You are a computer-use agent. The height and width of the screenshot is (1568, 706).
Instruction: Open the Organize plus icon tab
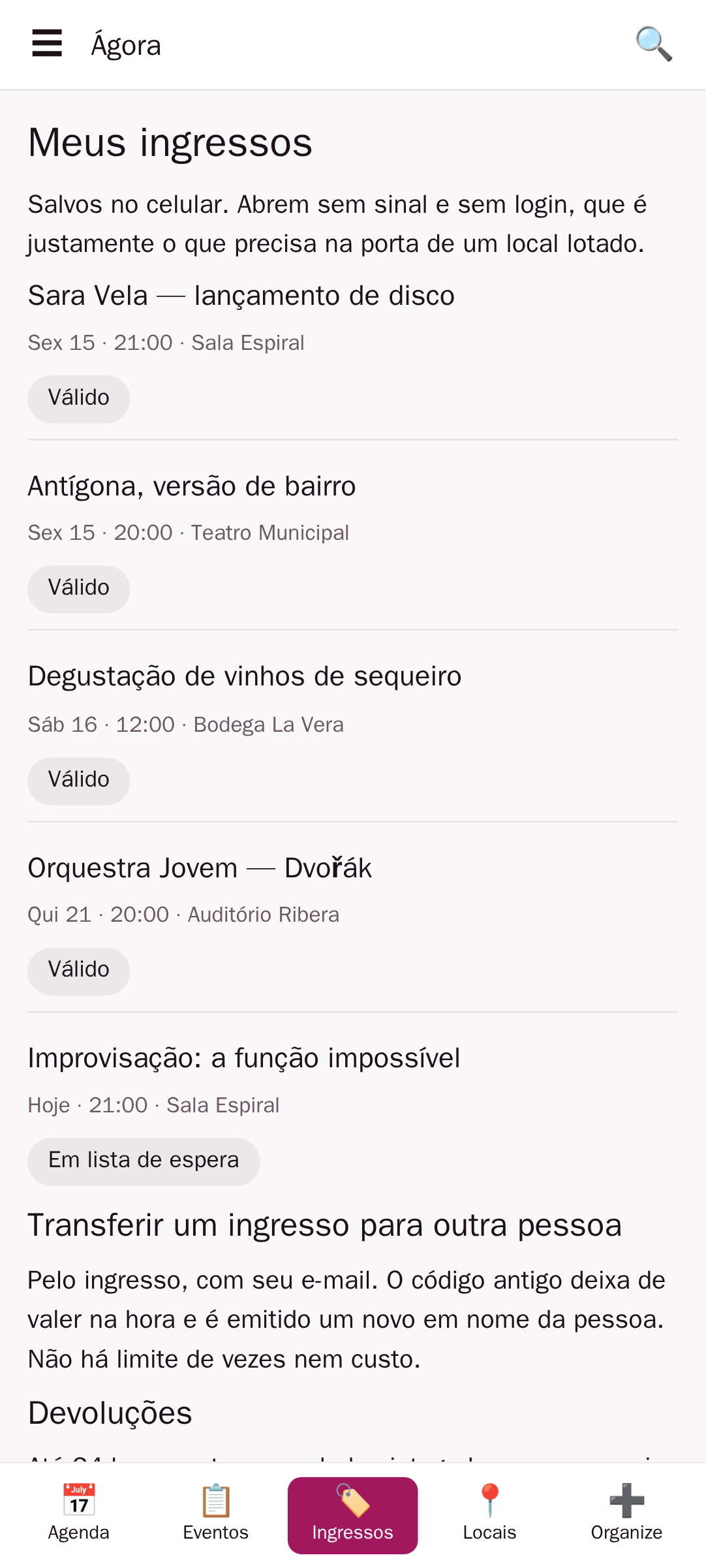point(627,1515)
